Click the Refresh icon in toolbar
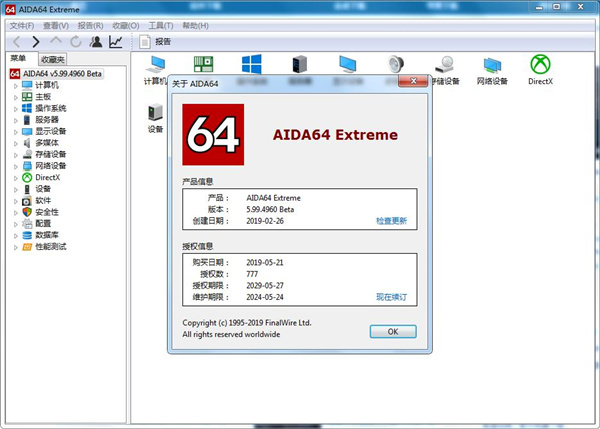This screenshot has width=600, height=429. [x=76, y=42]
